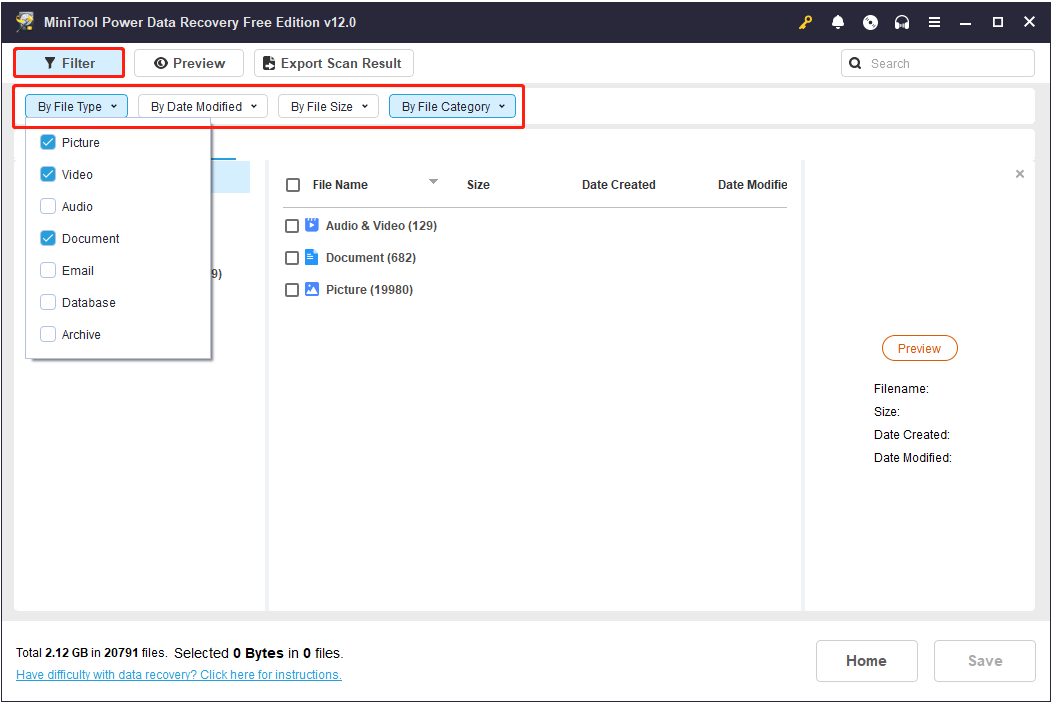Open the notifications bell icon
This screenshot has height=704, width=1054.
click(838, 22)
